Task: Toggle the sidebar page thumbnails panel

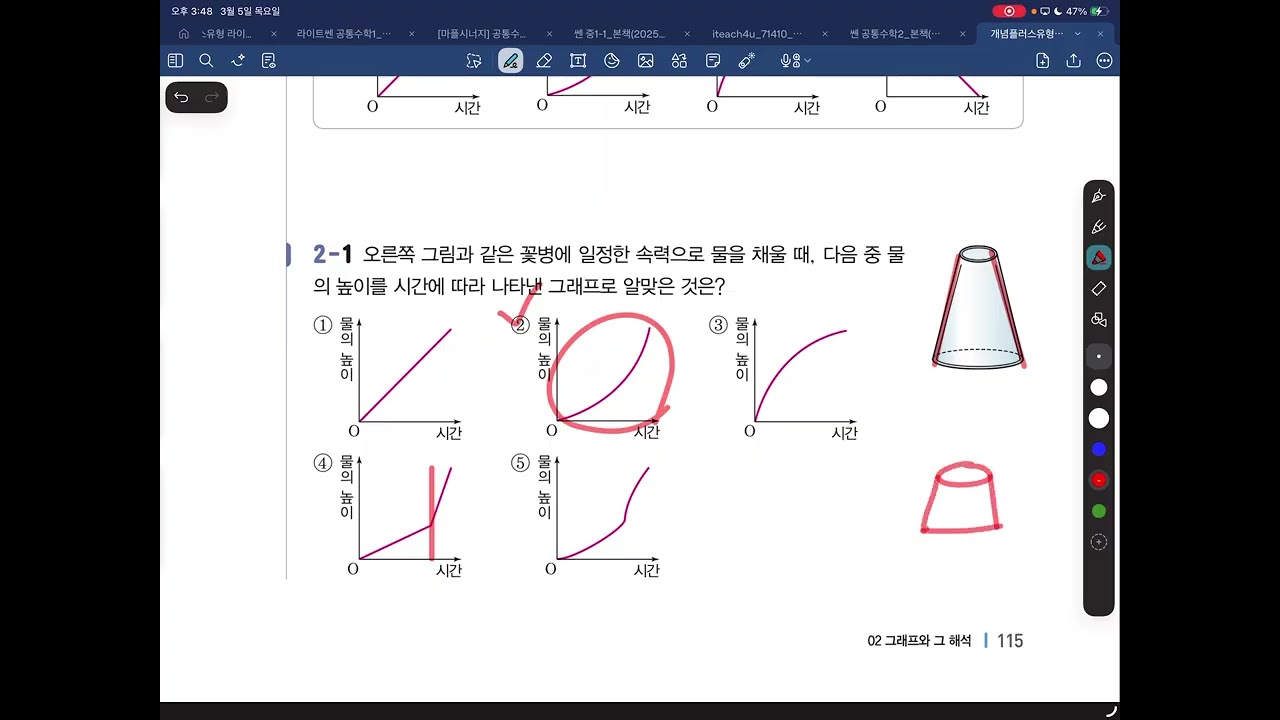Action: point(176,61)
